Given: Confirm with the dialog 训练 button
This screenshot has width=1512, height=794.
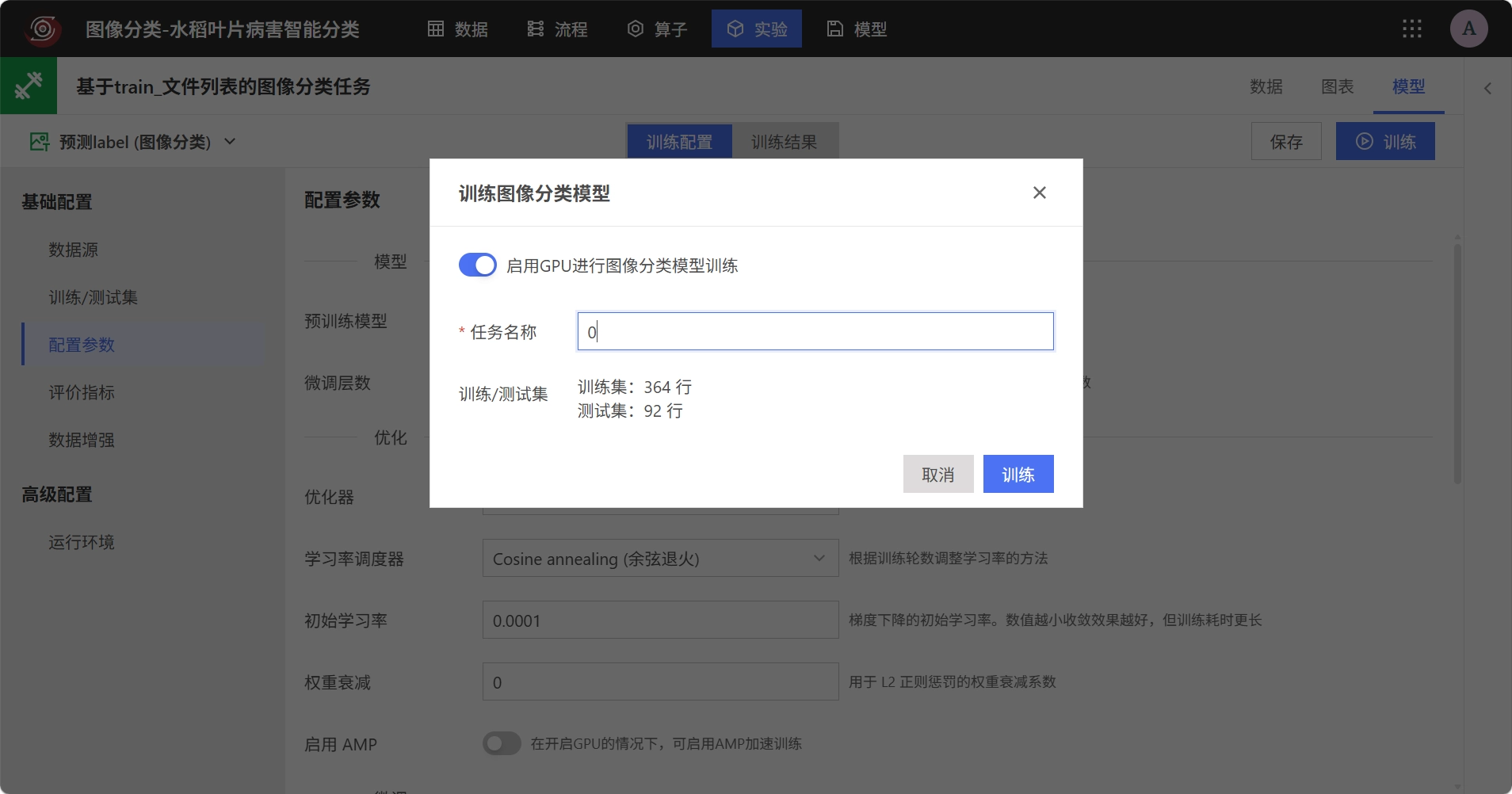Looking at the screenshot, I should [x=1018, y=474].
